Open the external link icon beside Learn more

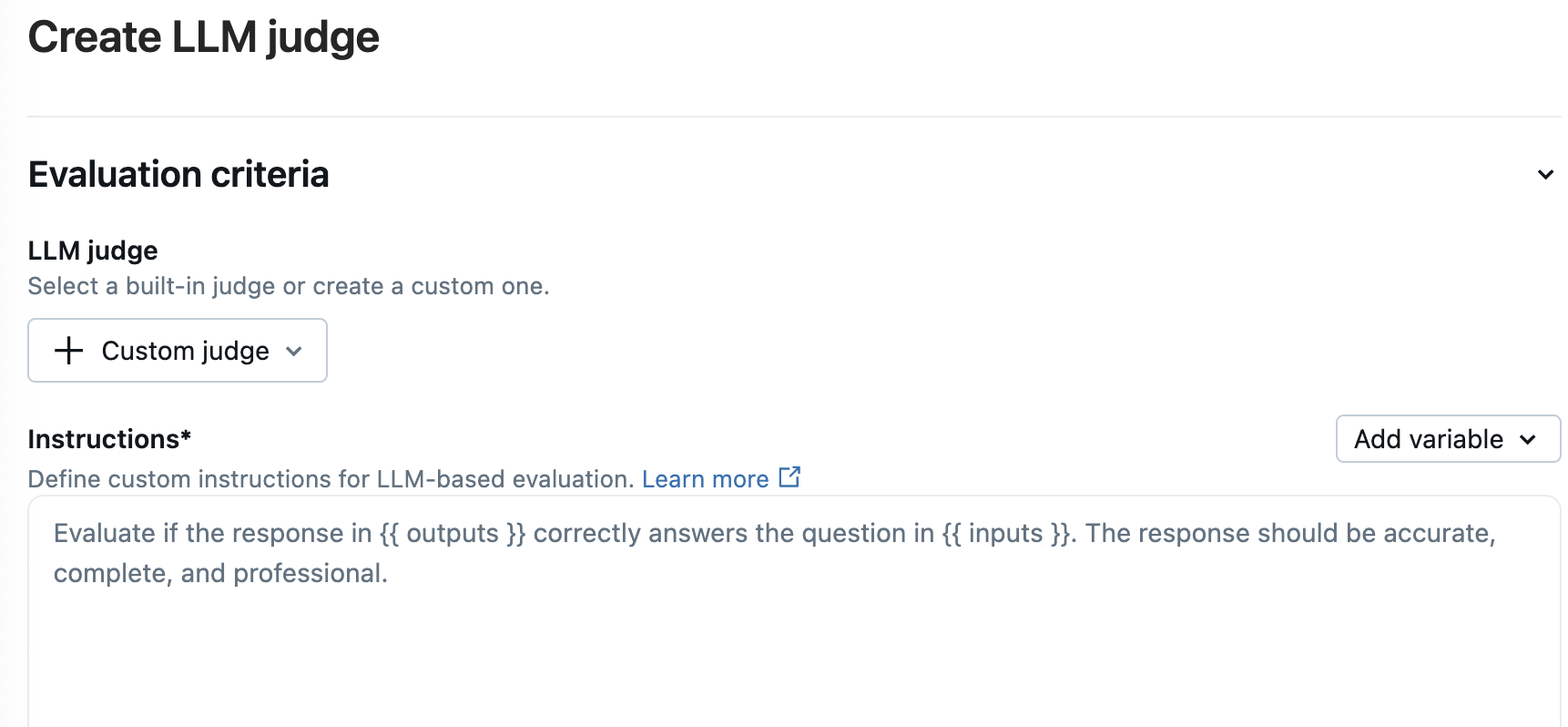tap(790, 476)
